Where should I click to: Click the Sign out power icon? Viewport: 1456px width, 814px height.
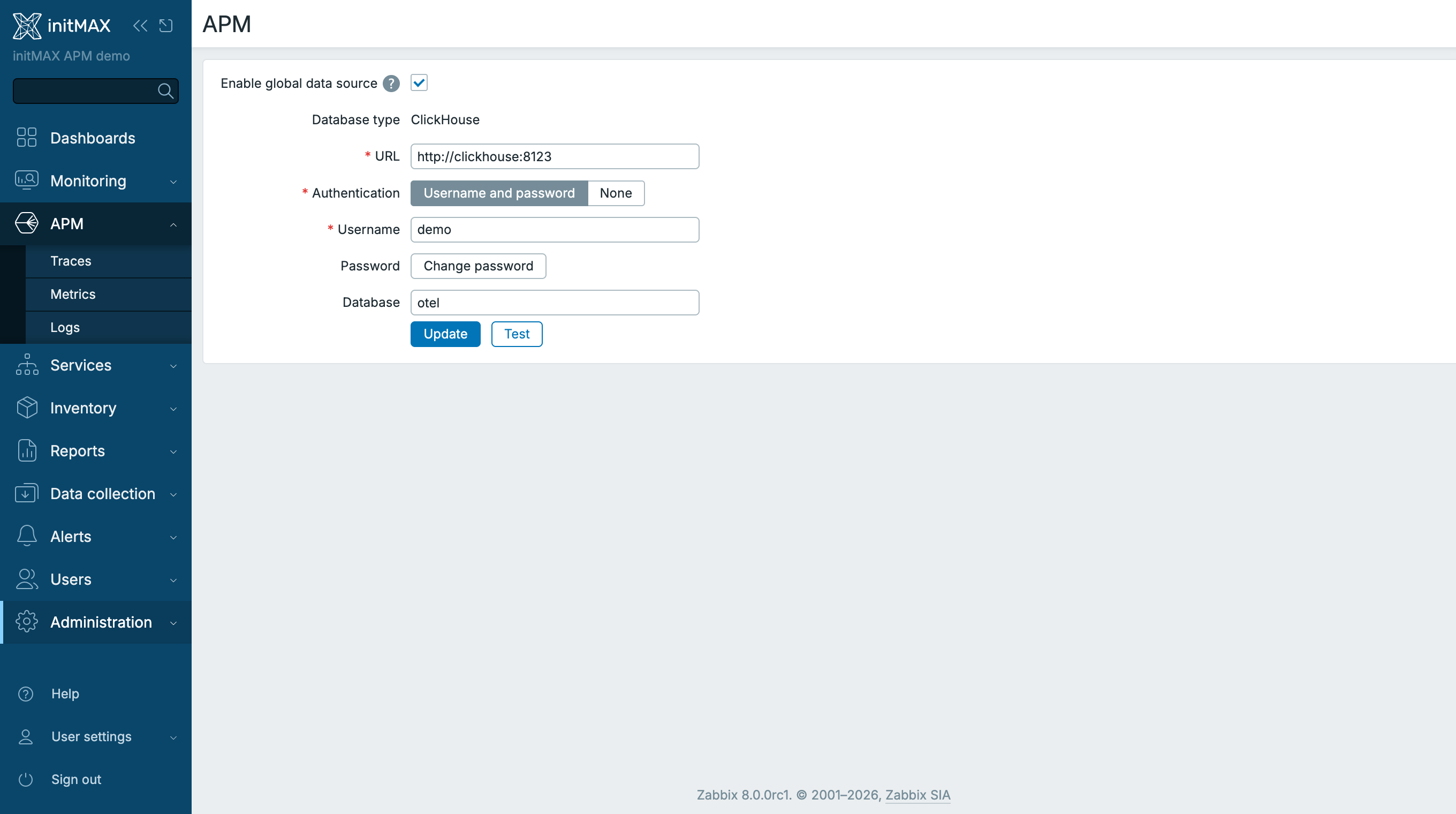click(26, 780)
